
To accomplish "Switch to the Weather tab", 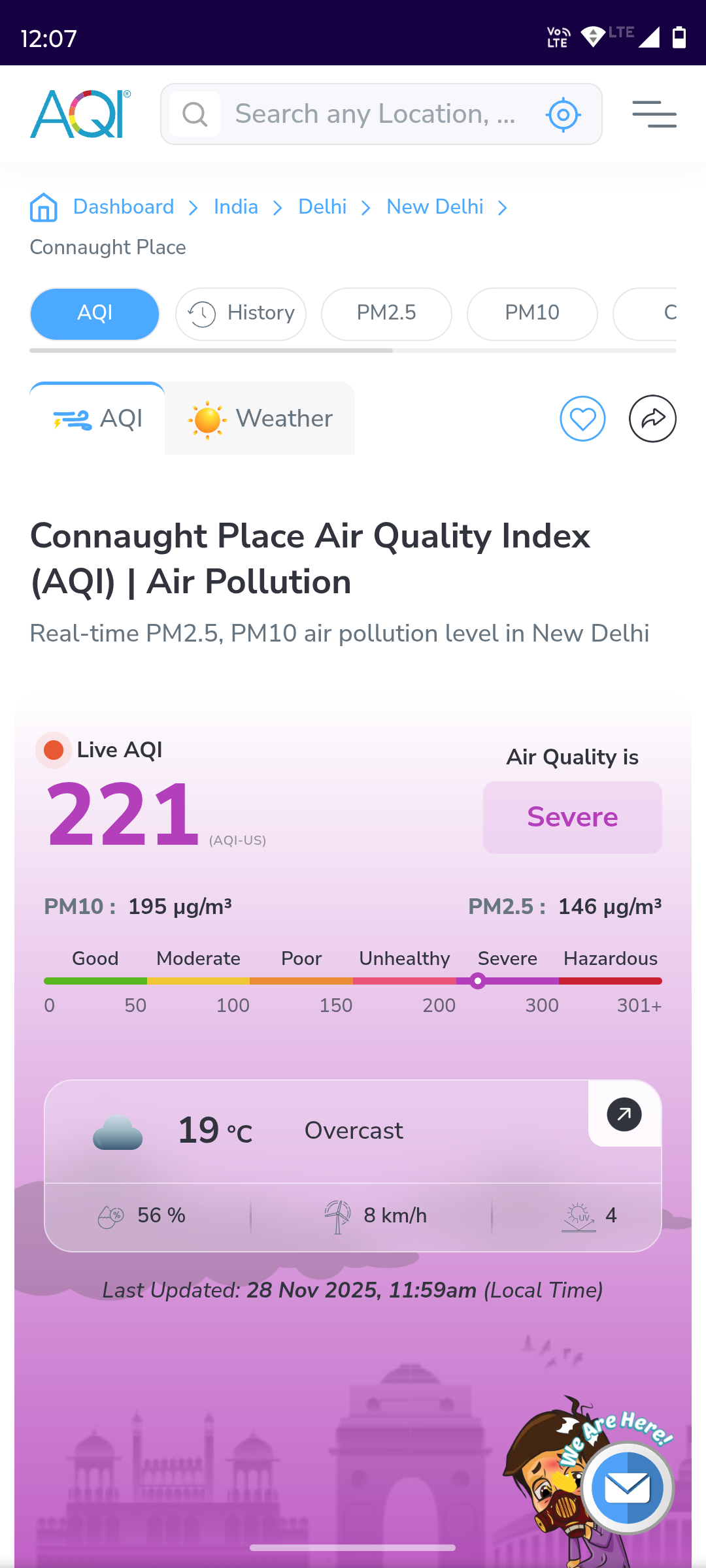I will (x=260, y=419).
